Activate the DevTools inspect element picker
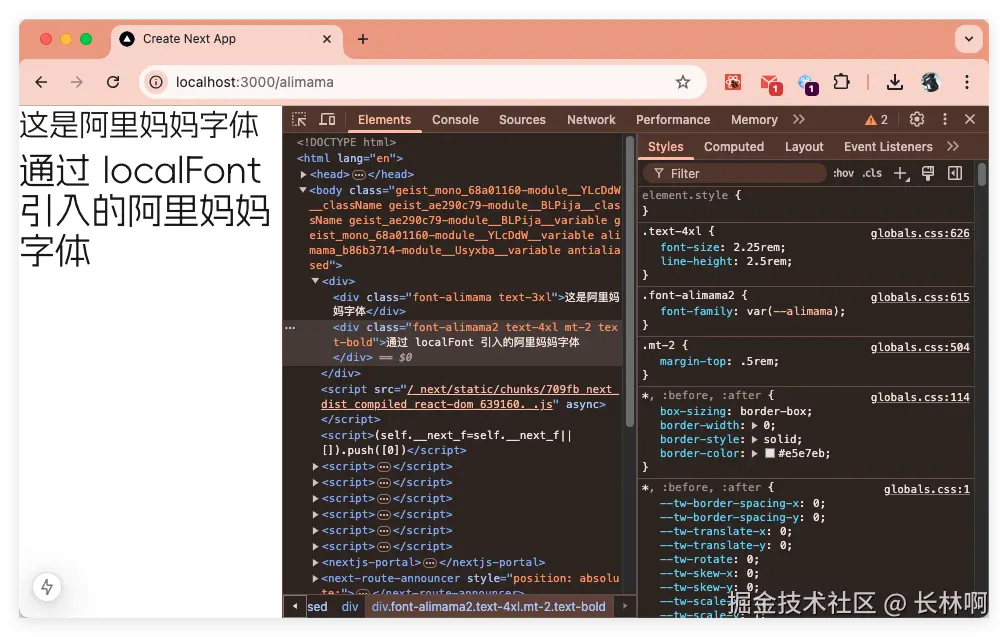 tap(299, 120)
